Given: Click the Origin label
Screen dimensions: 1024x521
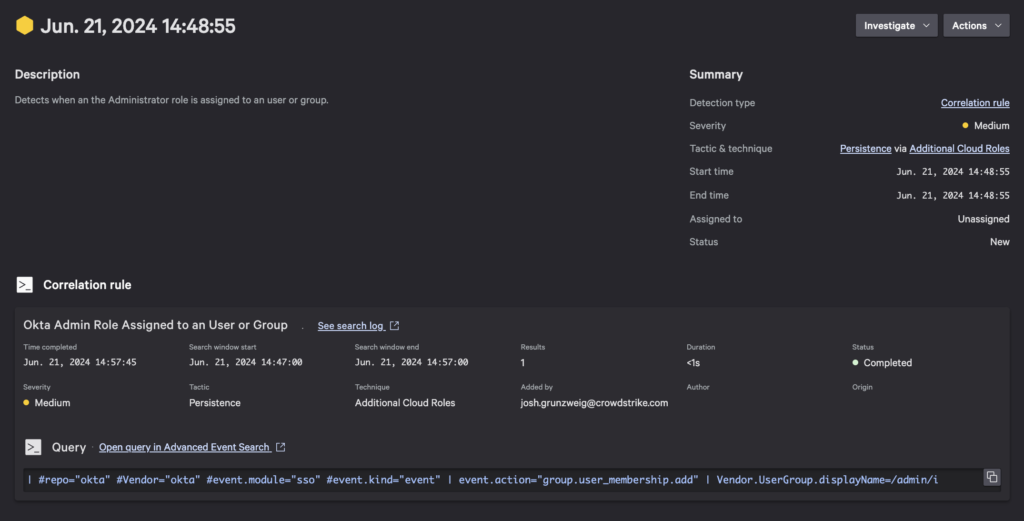Looking at the screenshot, I should pyautogui.click(x=862, y=387).
